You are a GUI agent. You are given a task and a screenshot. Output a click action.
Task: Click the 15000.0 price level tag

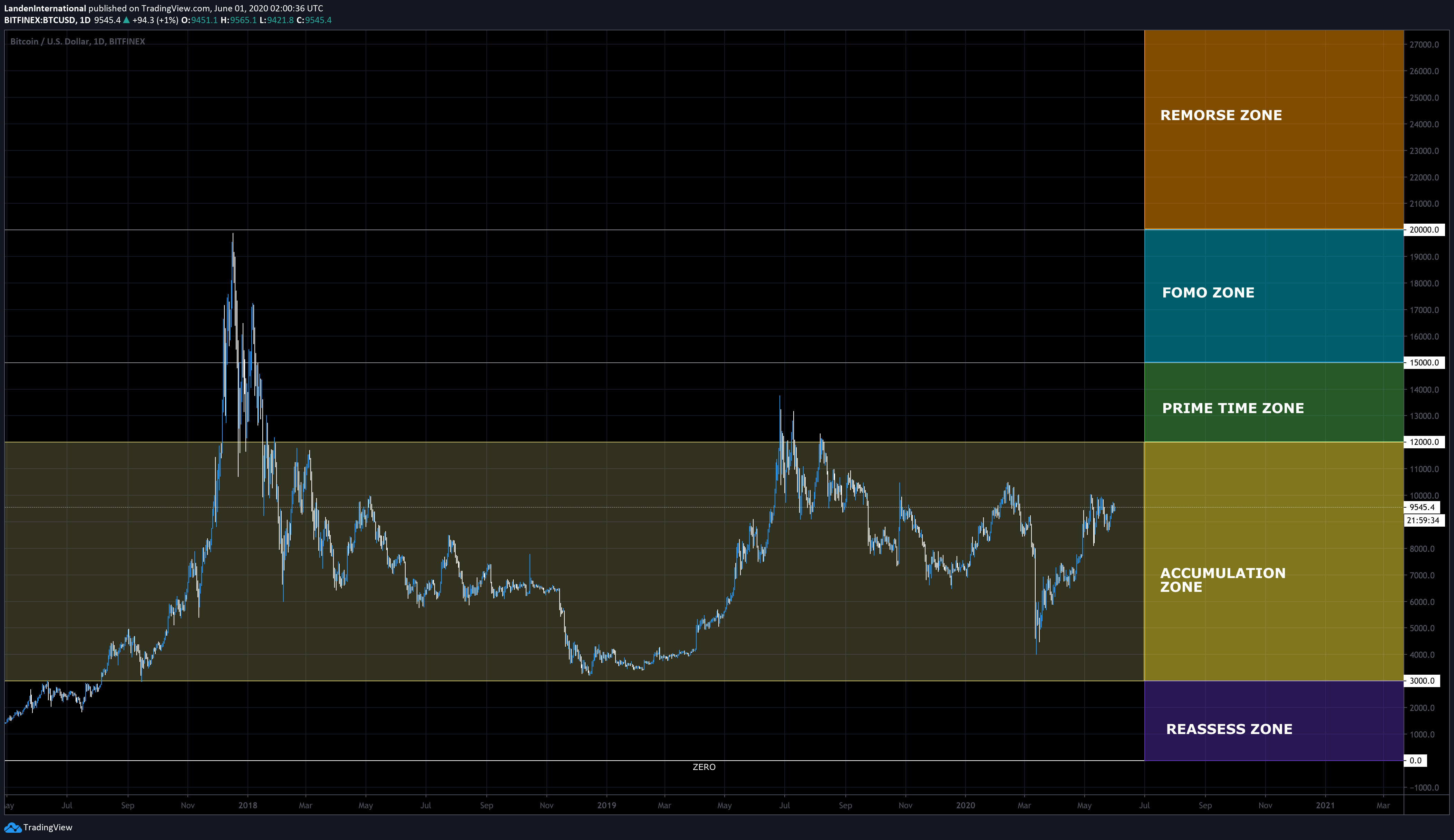(1424, 362)
